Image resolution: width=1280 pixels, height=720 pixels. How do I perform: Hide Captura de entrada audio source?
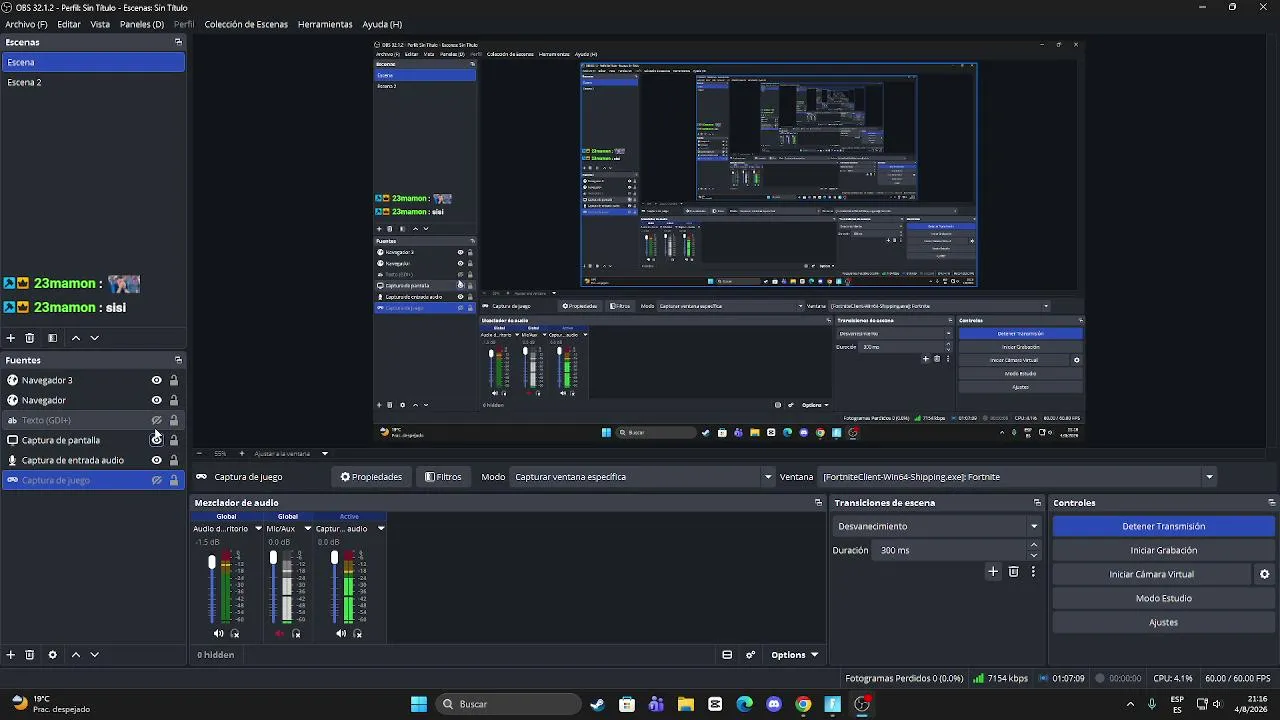click(157, 460)
